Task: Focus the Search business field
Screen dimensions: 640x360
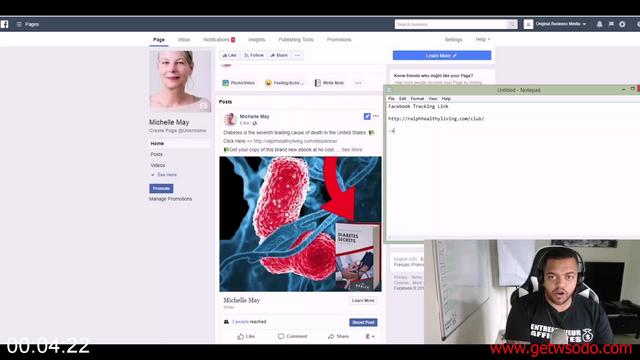Action: [451, 24]
